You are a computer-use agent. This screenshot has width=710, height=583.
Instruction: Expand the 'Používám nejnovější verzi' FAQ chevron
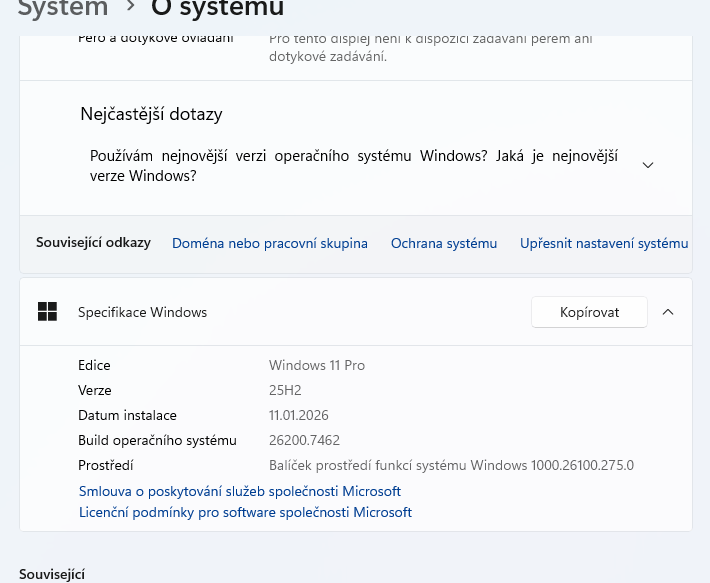(x=648, y=165)
